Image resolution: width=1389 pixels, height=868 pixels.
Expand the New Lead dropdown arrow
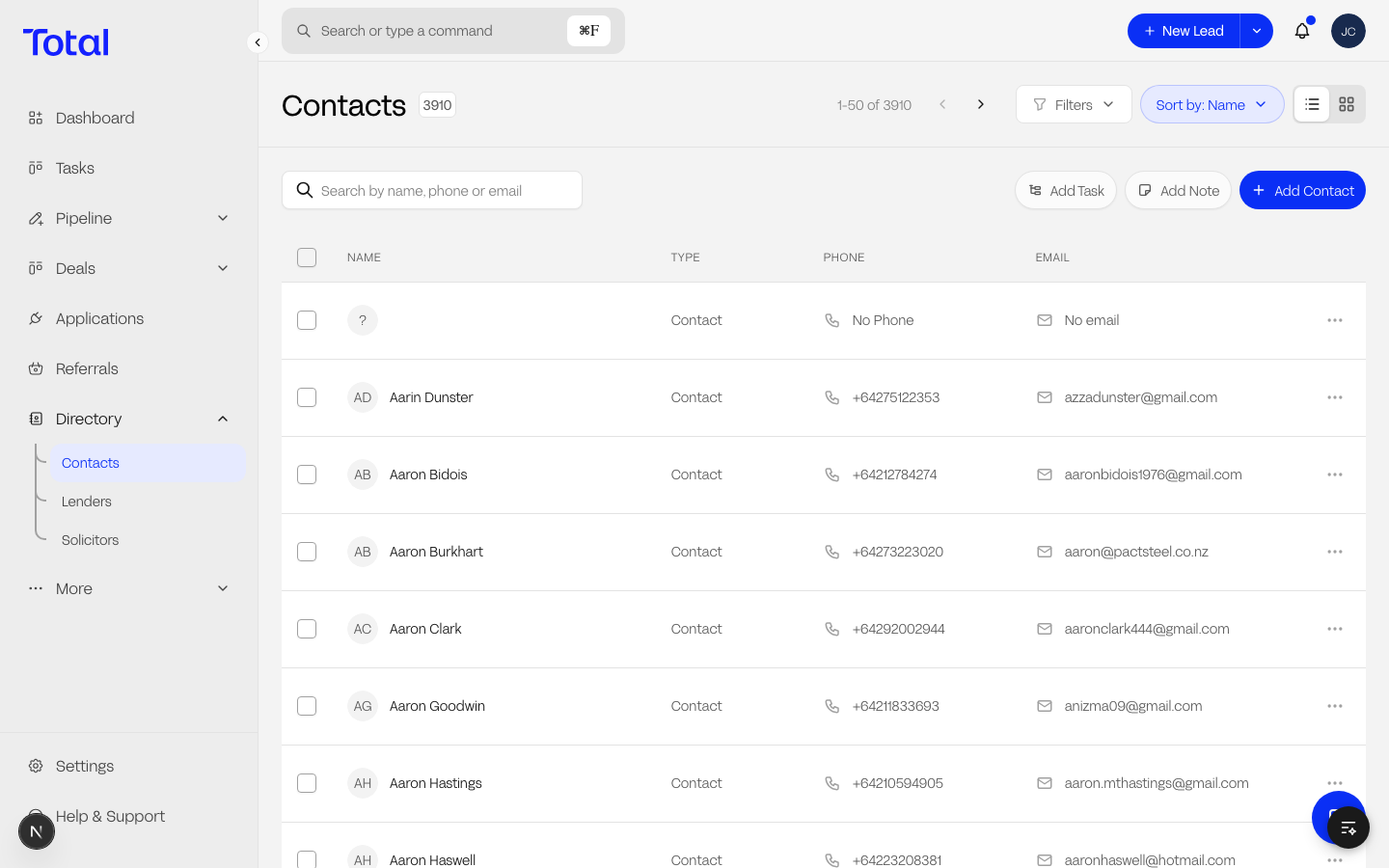[1256, 31]
